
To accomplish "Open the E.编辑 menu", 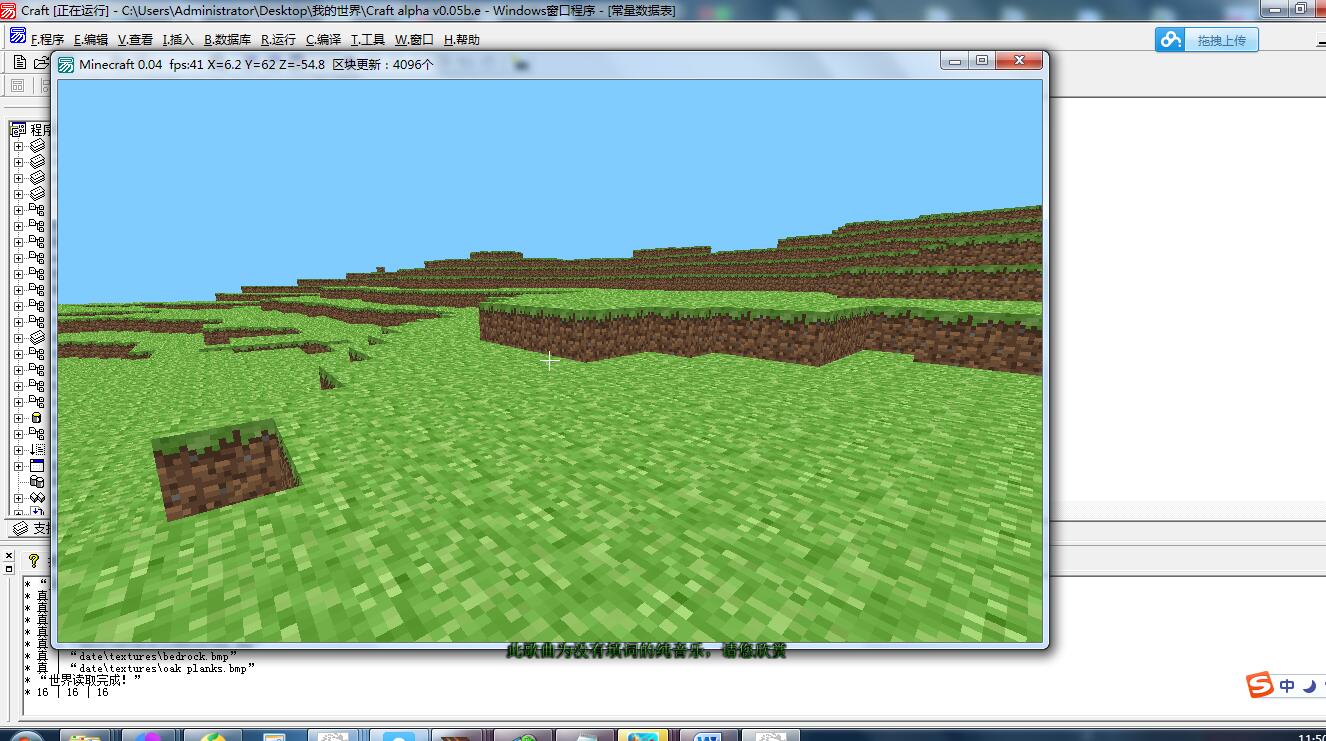I will [x=91, y=40].
